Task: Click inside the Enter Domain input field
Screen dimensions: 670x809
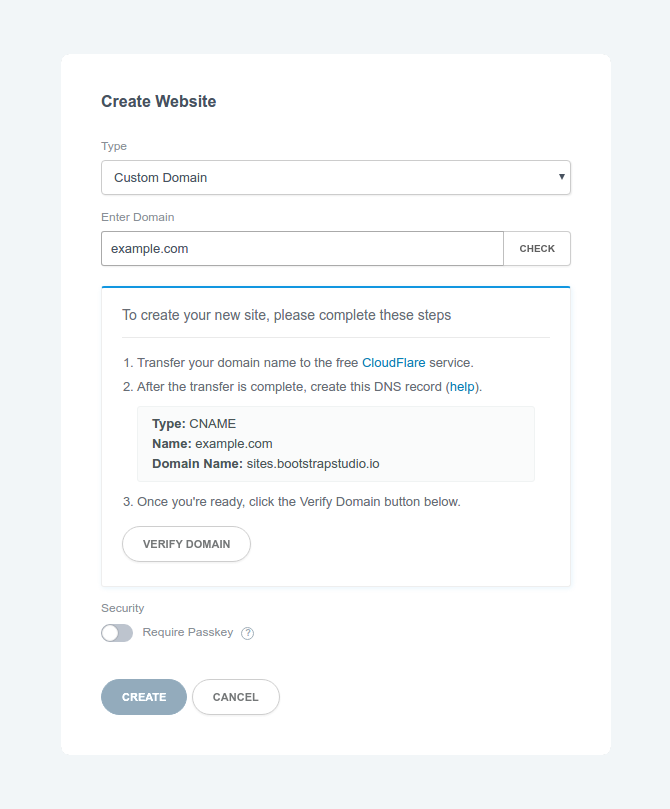Action: [x=300, y=248]
